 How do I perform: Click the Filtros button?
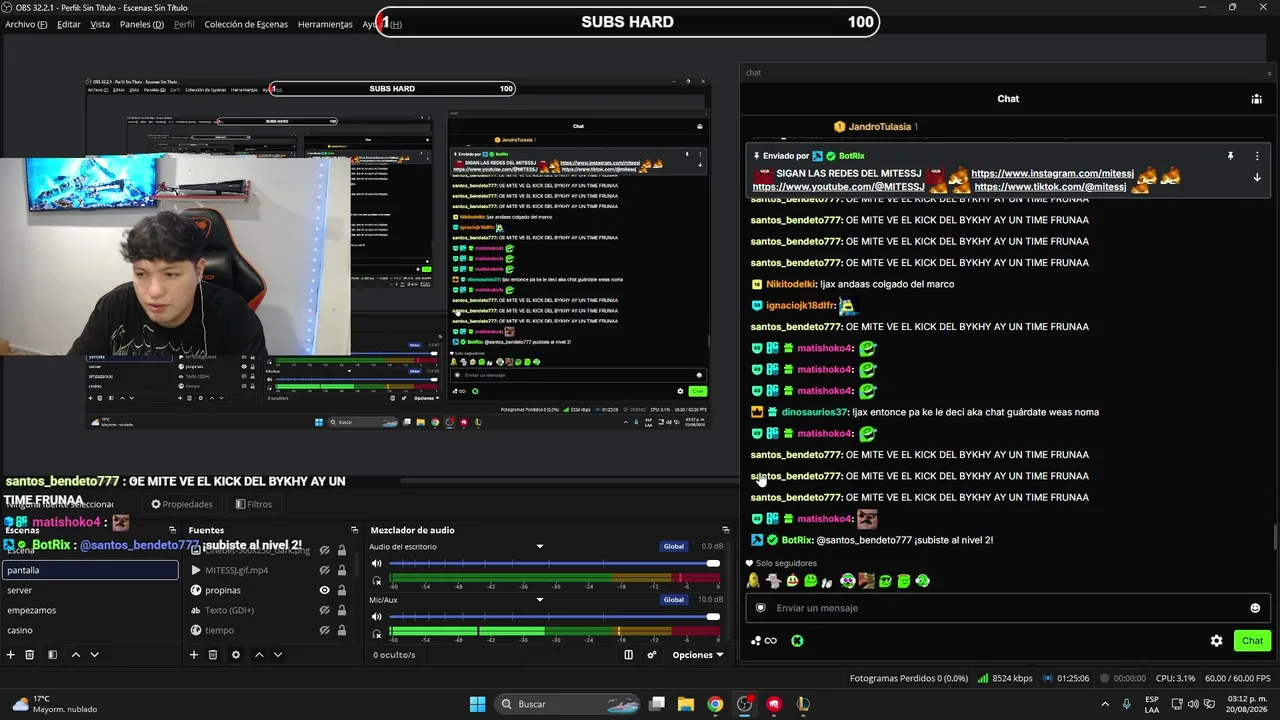coord(254,504)
